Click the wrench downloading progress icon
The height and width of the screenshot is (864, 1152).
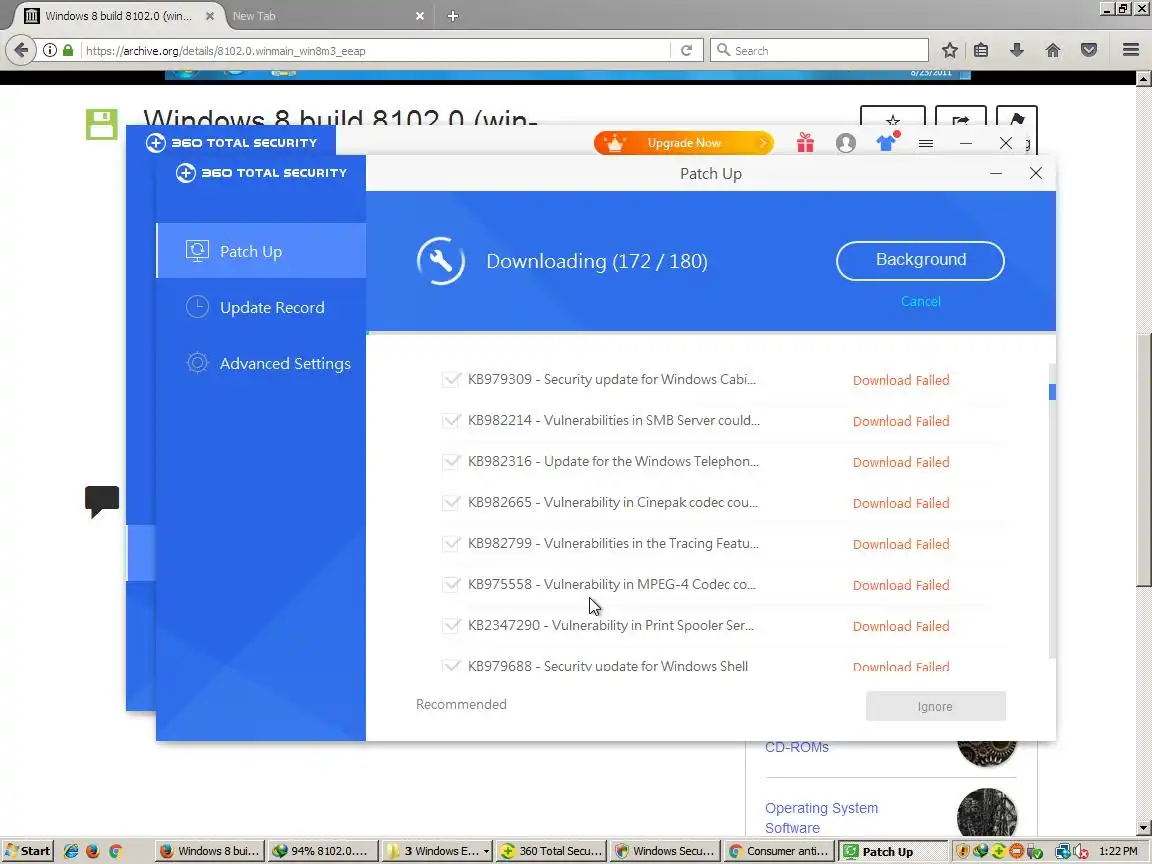(441, 261)
